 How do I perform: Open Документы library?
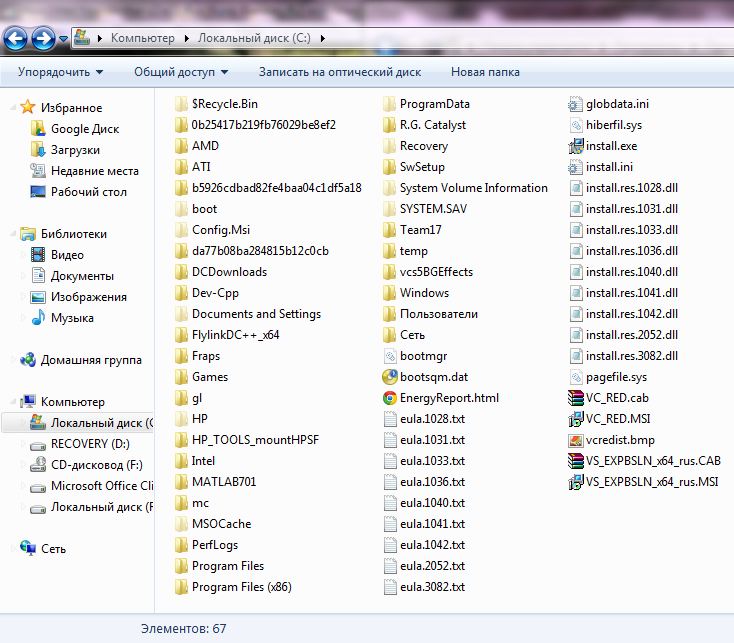82,276
